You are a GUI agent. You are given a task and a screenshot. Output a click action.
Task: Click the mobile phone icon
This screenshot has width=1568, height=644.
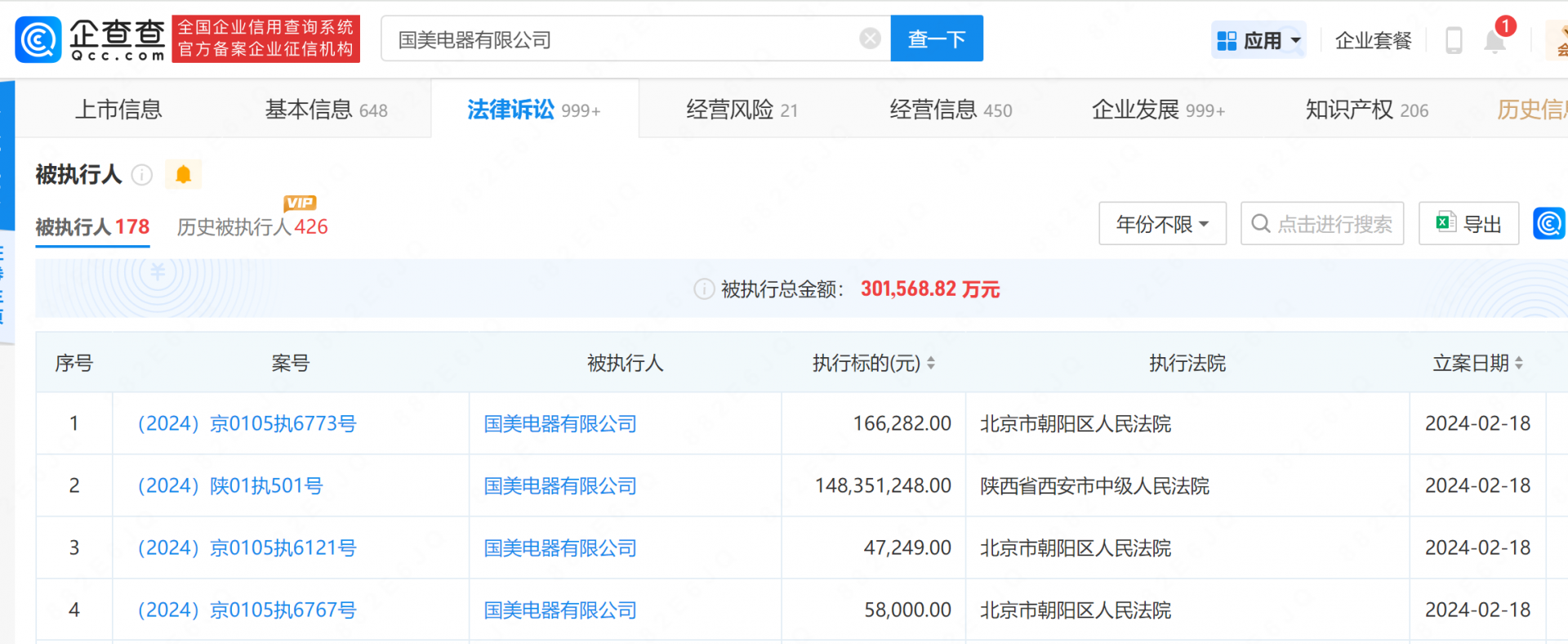[1454, 40]
